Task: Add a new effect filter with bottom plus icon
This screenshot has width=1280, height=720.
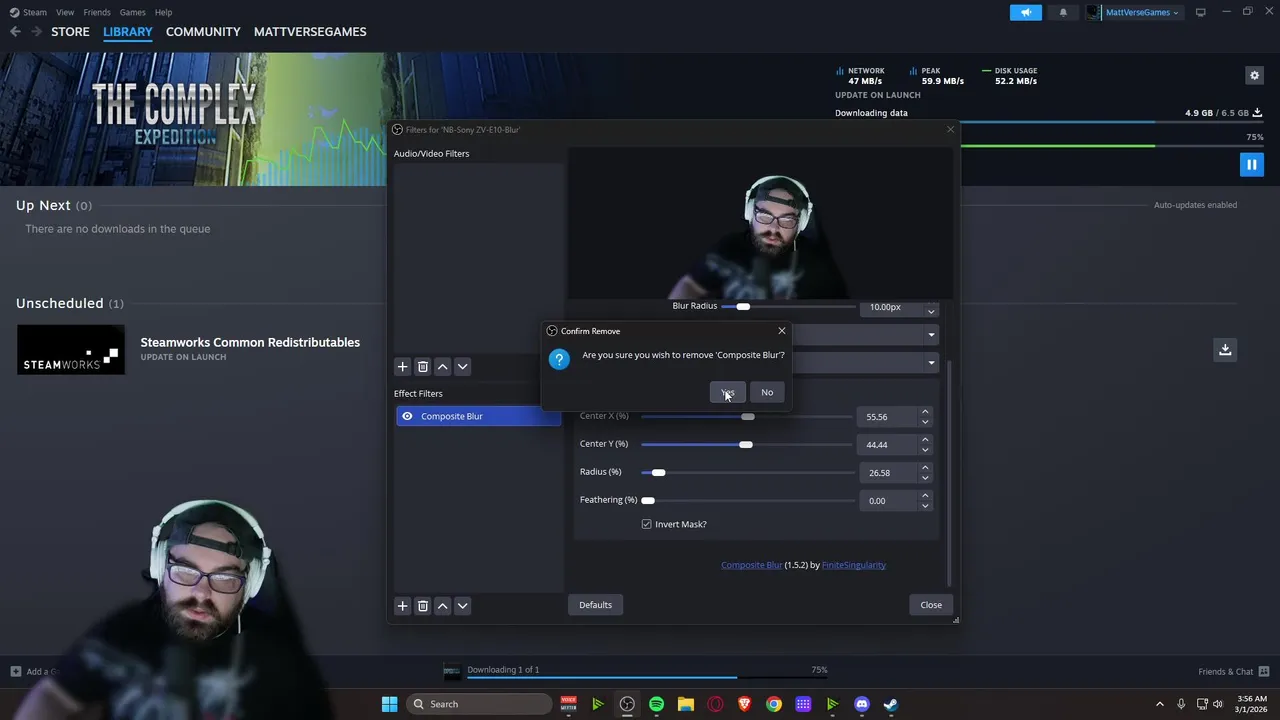Action: click(x=402, y=605)
